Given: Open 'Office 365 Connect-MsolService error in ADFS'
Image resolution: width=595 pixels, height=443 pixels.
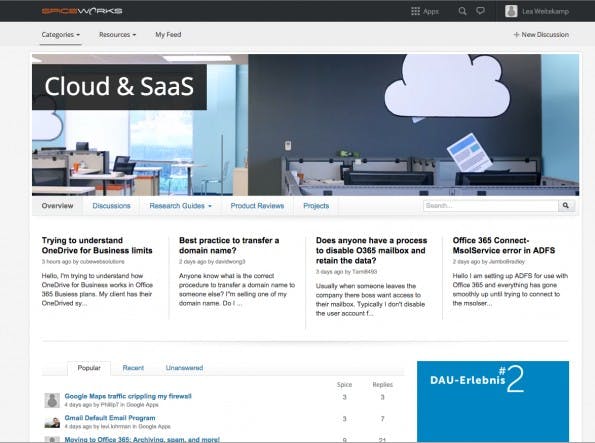Looking at the screenshot, I should pyautogui.click(x=504, y=245).
